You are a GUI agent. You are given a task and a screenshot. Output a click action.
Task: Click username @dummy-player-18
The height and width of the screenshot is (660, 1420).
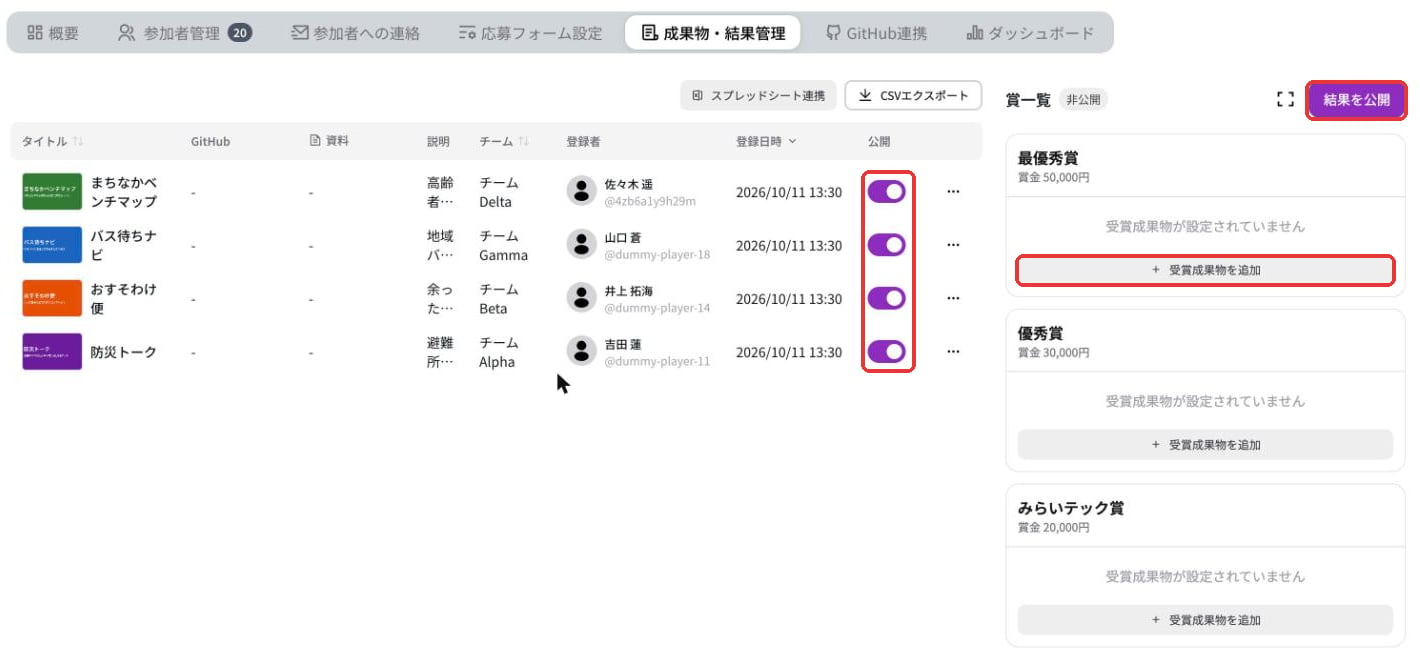tap(657, 255)
